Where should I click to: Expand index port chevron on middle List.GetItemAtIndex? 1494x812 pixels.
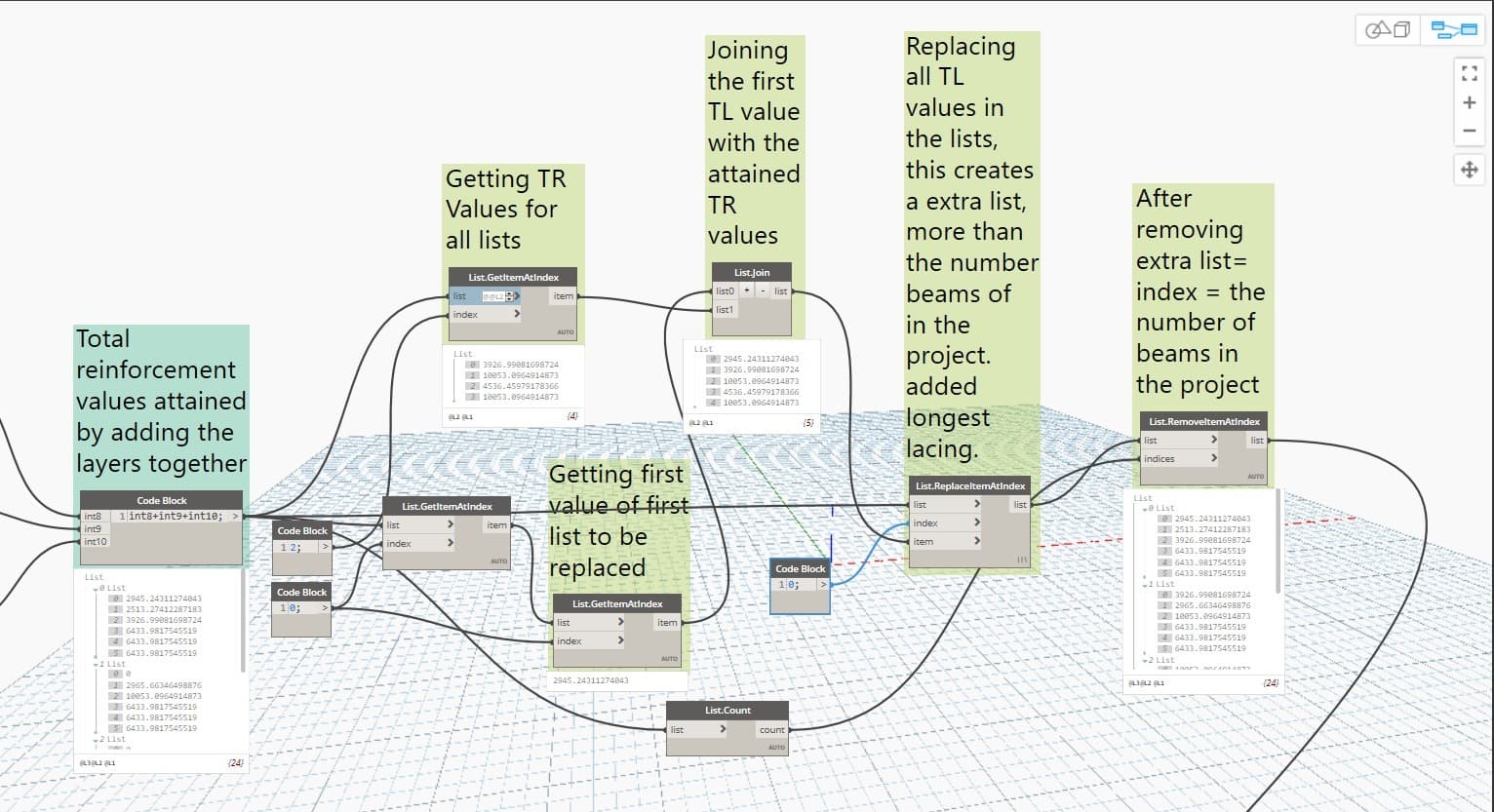(450, 543)
